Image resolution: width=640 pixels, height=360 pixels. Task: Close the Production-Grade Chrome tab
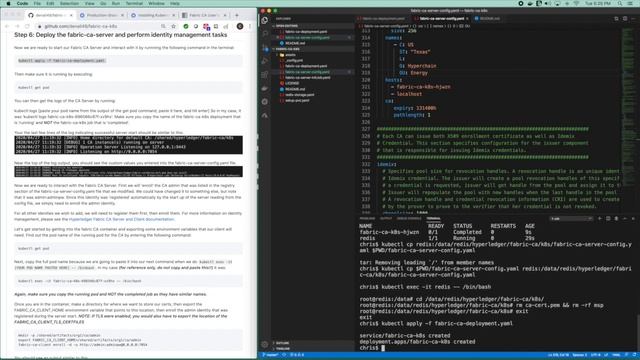tap(122, 15)
